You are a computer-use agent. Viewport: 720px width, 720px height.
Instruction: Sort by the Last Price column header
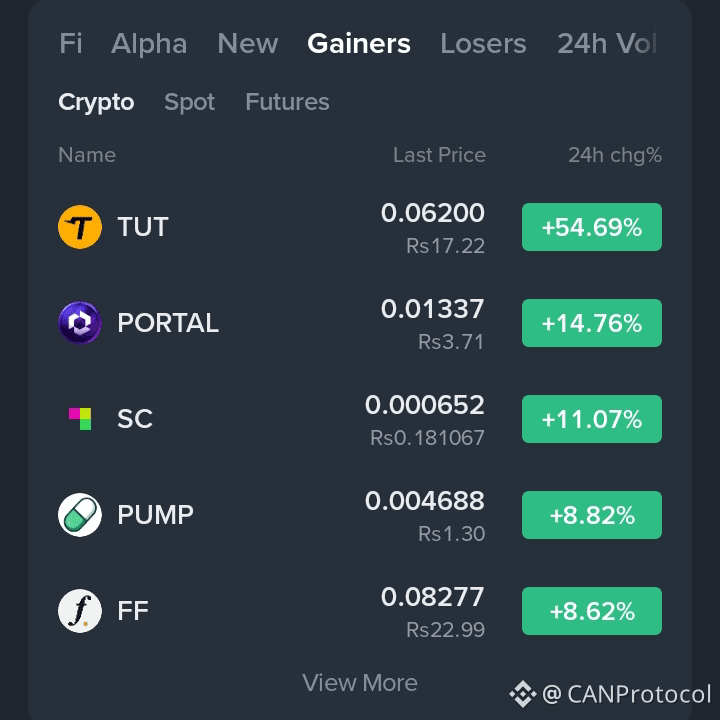[x=439, y=155]
